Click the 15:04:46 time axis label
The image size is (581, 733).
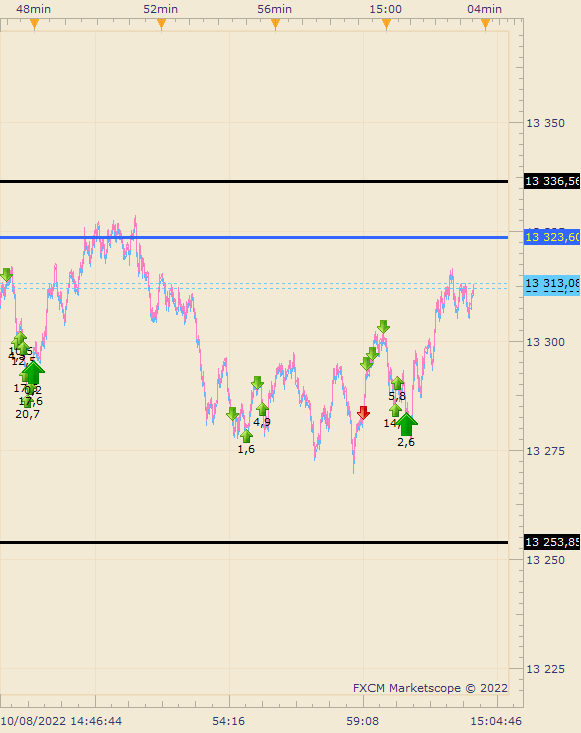coord(496,721)
